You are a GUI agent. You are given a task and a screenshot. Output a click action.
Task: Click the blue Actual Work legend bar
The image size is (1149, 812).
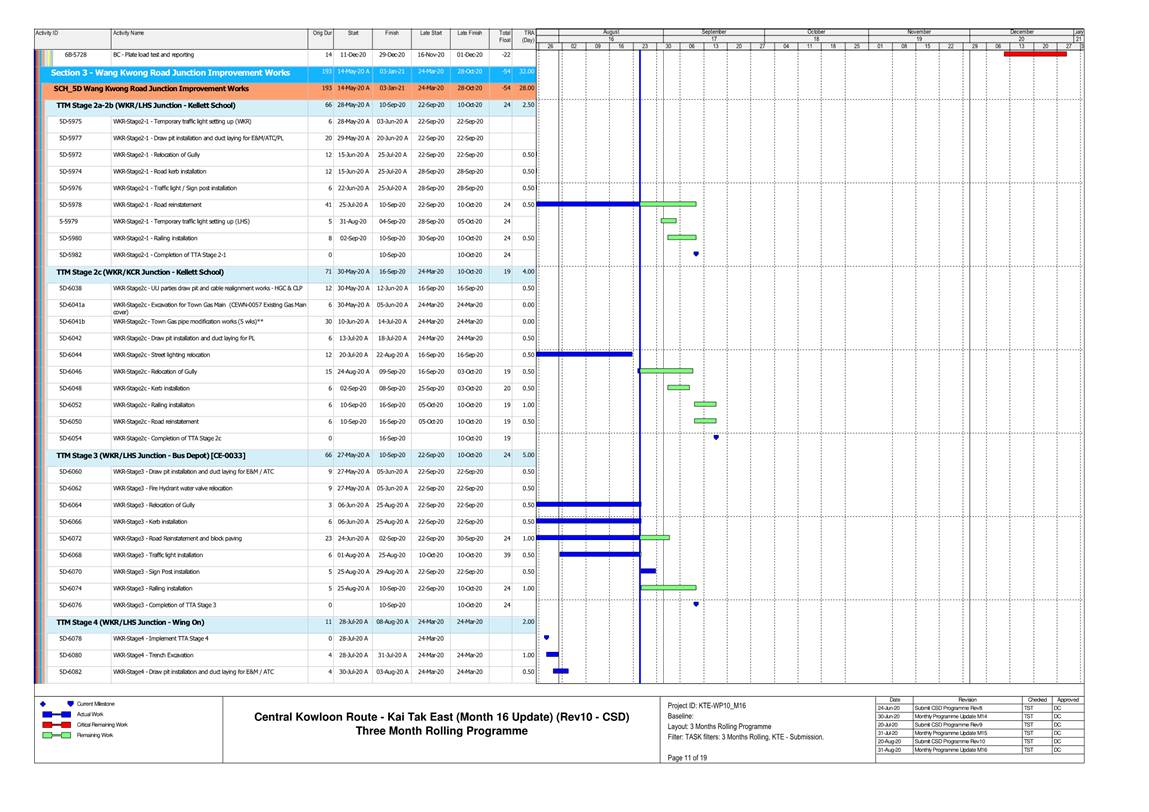coord(55,714)
